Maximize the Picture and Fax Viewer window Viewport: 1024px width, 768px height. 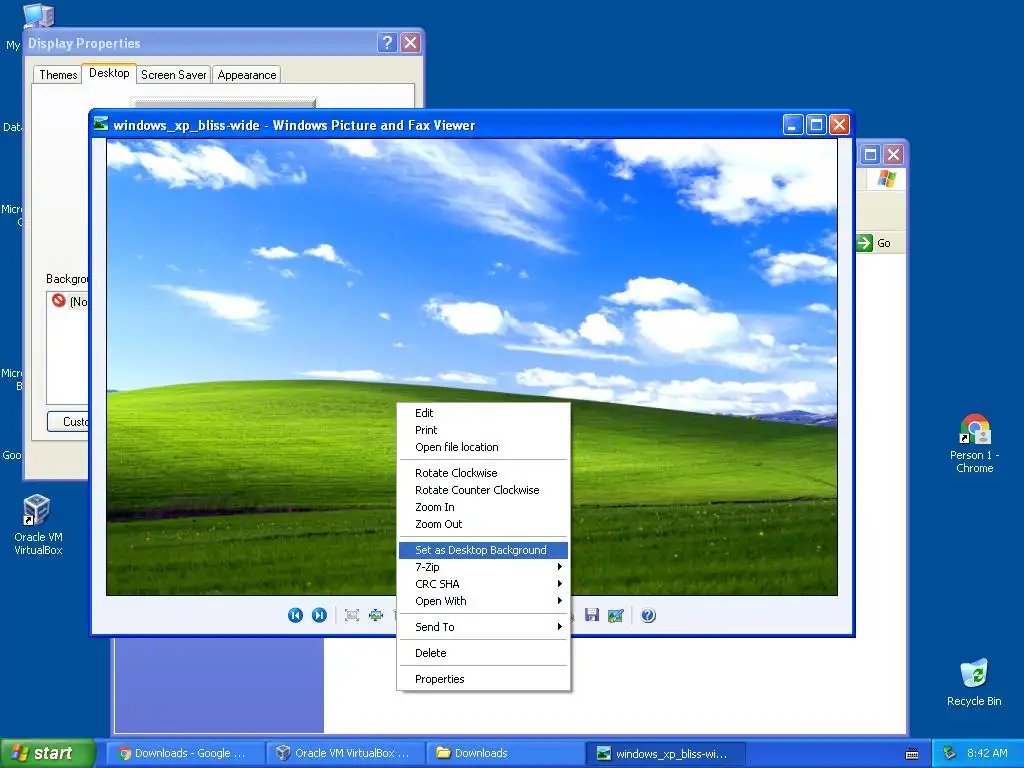[x=816, y=124]
